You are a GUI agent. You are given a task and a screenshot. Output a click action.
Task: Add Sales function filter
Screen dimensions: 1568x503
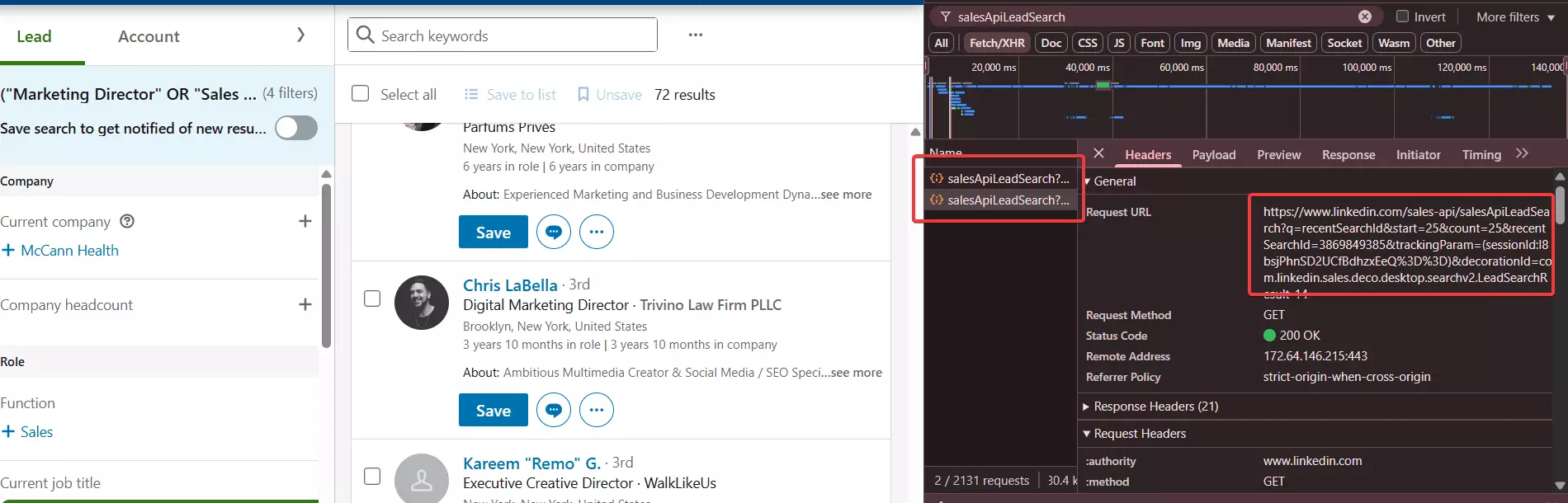[27, 431]
